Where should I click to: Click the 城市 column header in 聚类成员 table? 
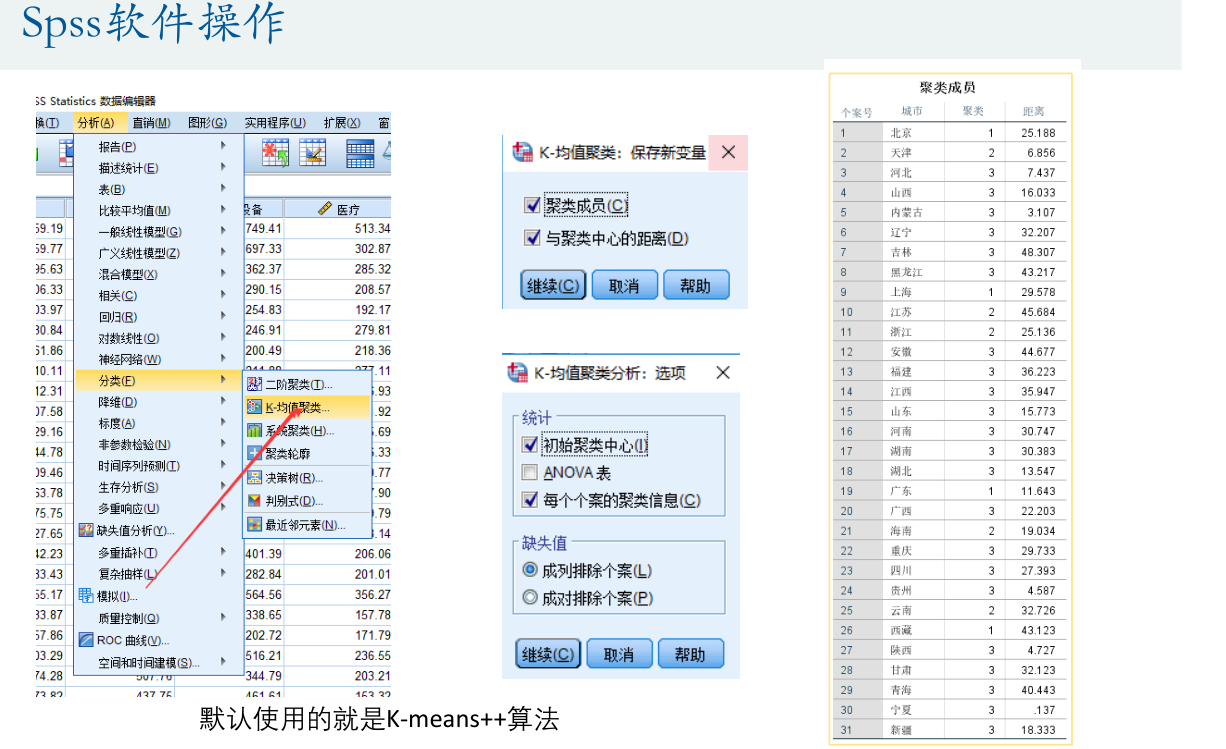911,111
